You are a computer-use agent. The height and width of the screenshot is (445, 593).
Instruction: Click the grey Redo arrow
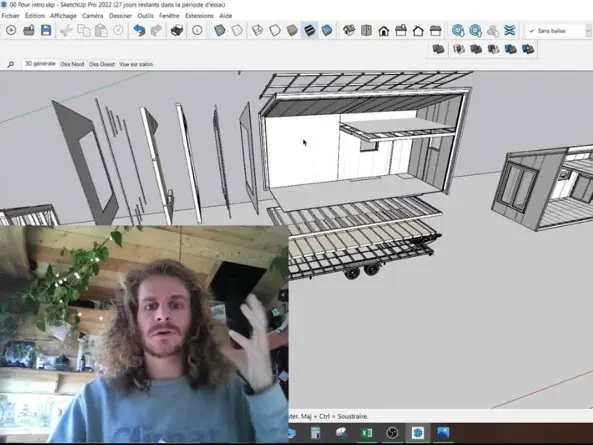pos(156,30)
